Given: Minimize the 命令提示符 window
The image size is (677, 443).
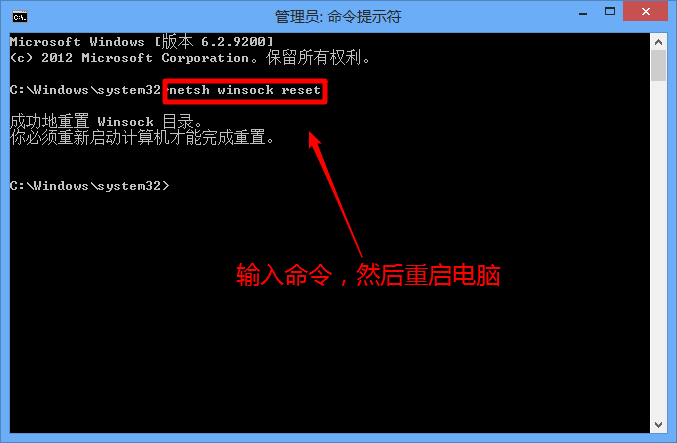Looking at the screenshot, I should [x=583, y=13].
